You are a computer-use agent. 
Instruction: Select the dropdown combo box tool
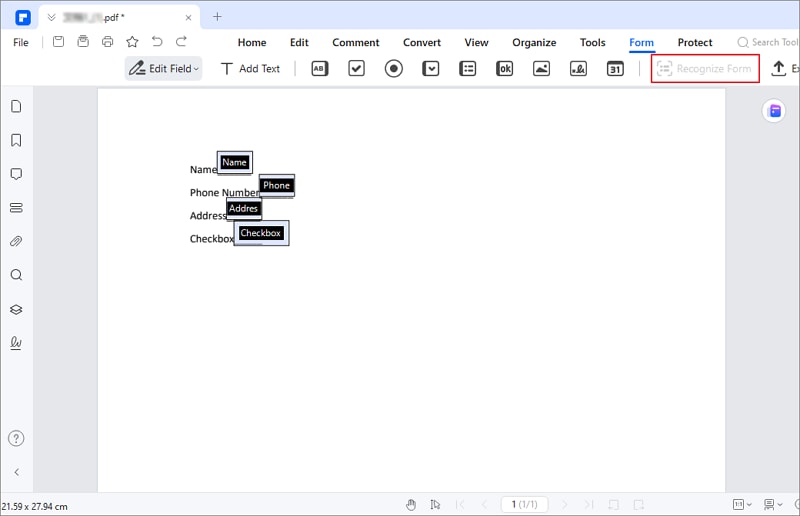pos(431,68)
